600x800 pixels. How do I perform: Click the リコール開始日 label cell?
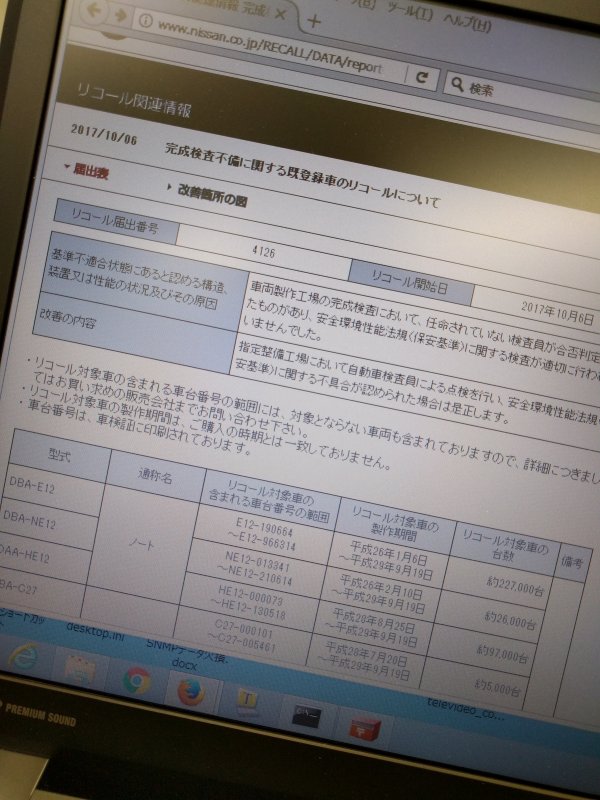pos(412,283)
